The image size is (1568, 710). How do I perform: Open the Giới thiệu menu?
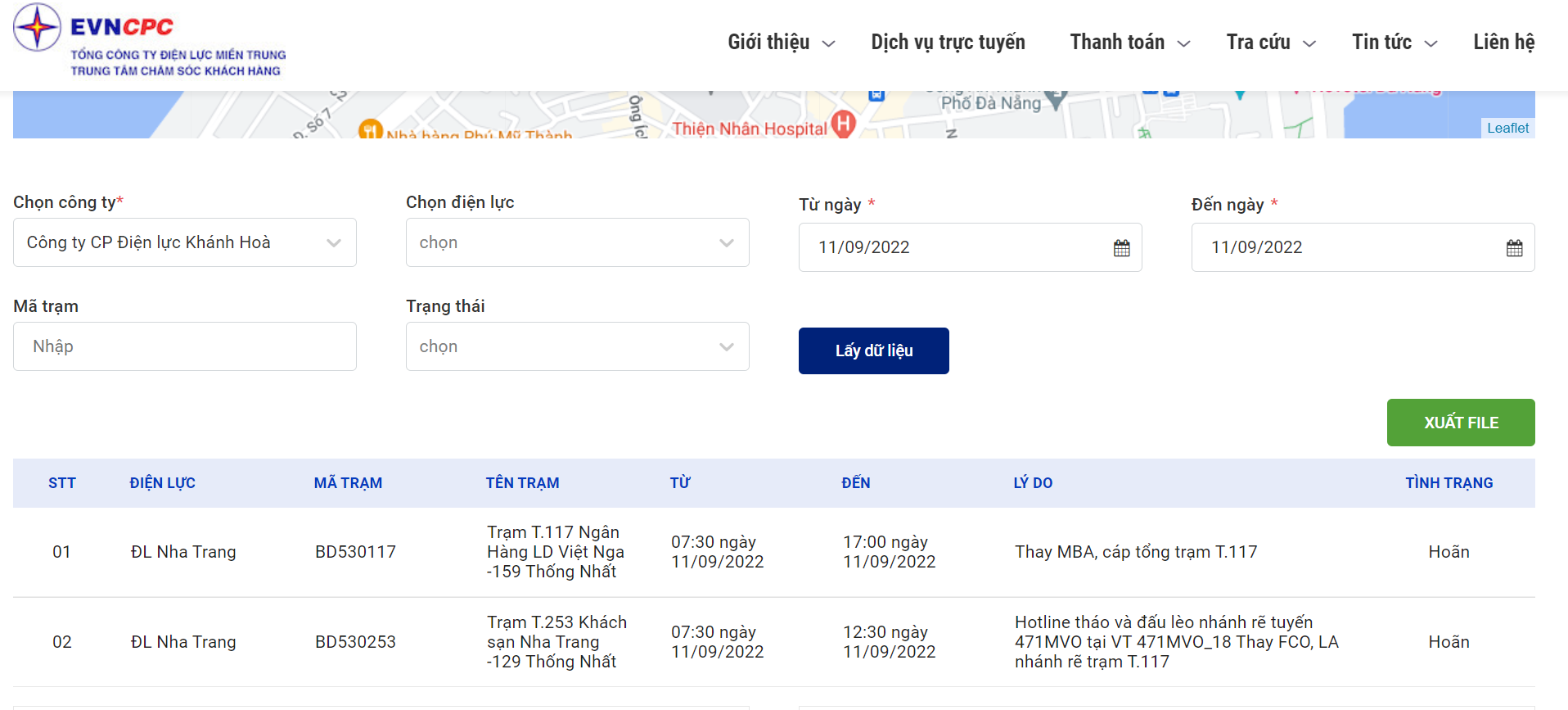click(781, 43)
